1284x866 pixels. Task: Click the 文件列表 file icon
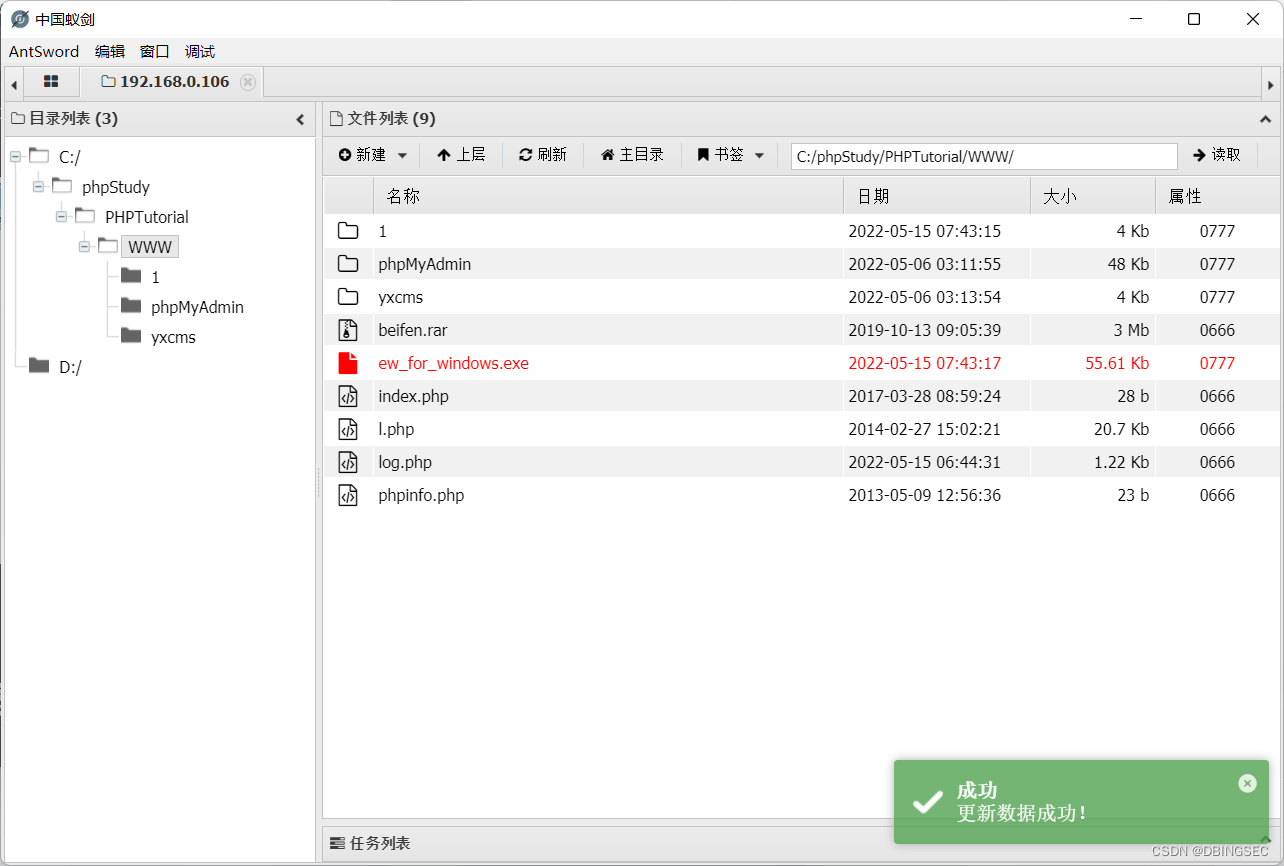pos(336,119)
